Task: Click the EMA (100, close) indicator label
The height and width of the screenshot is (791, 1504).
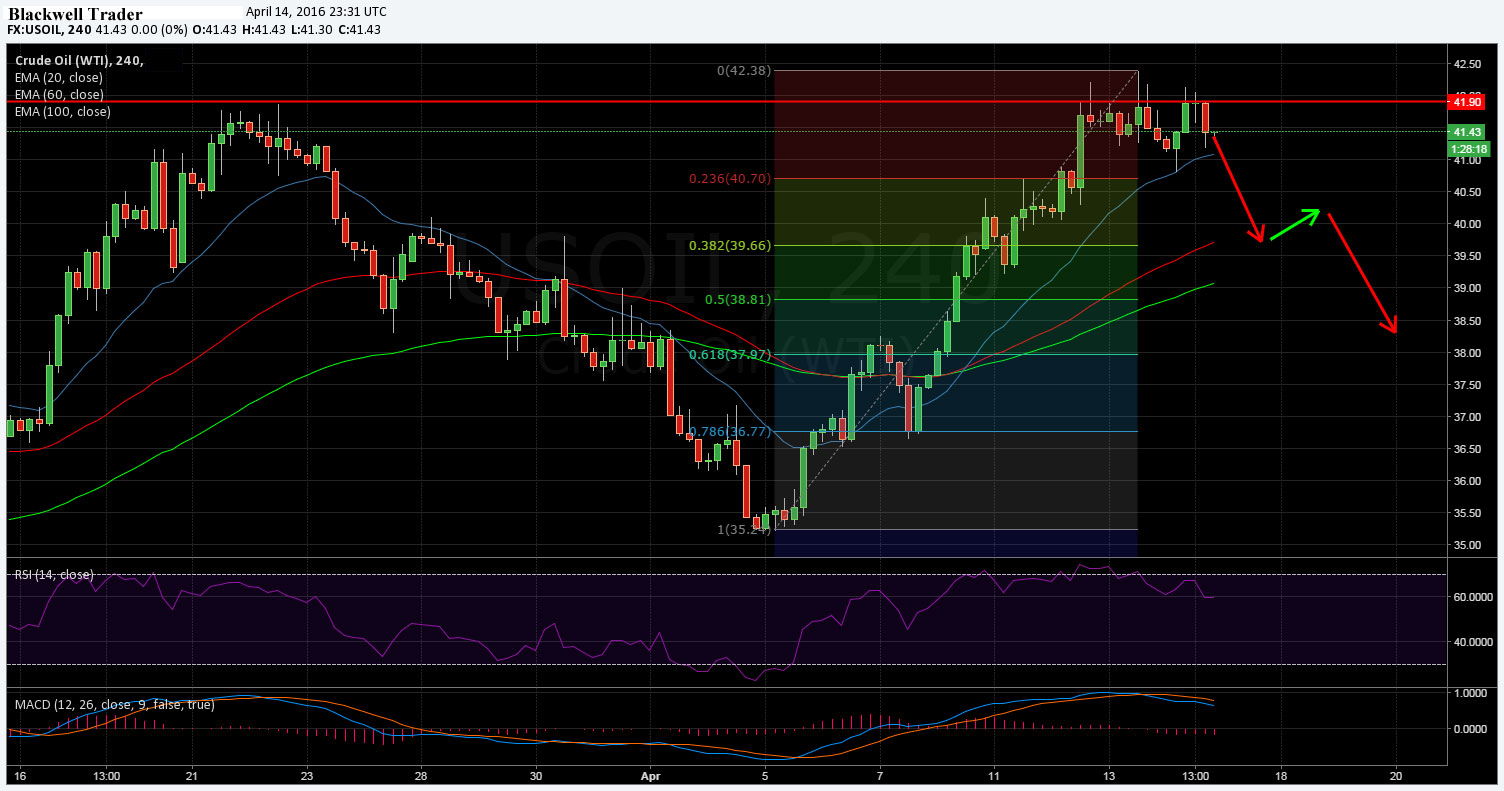Action: point(62,112)
